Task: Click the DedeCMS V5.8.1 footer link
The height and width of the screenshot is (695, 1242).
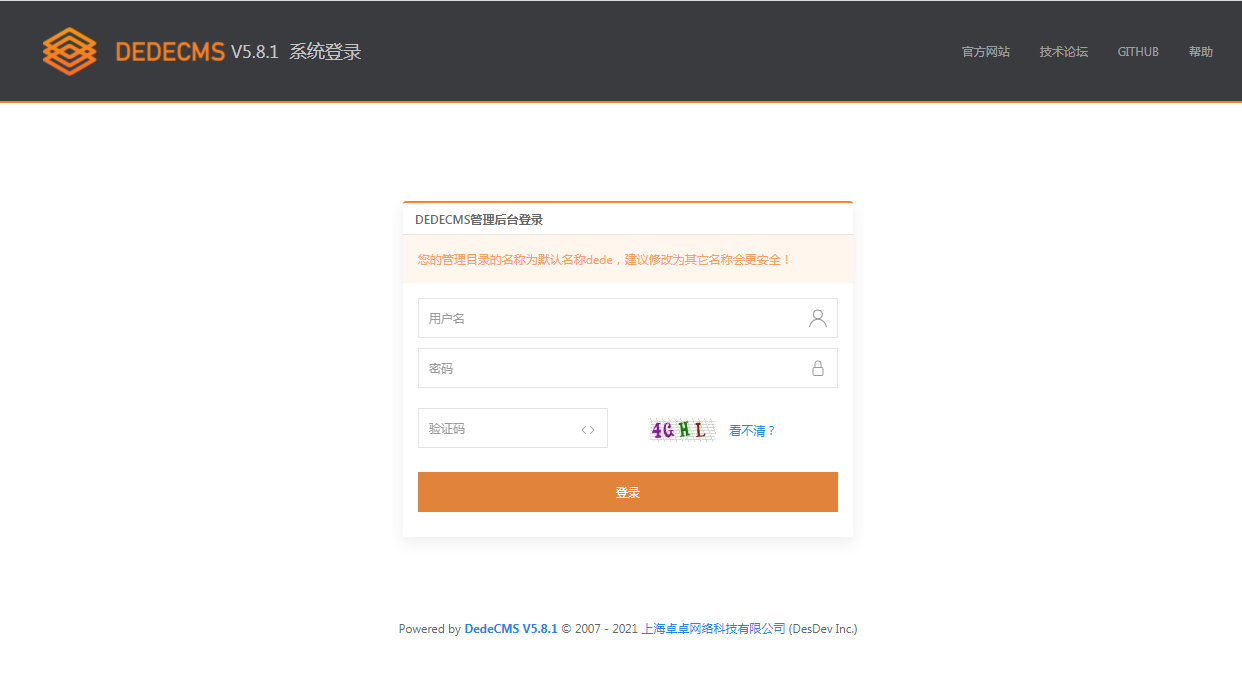Action: point(511,628)
